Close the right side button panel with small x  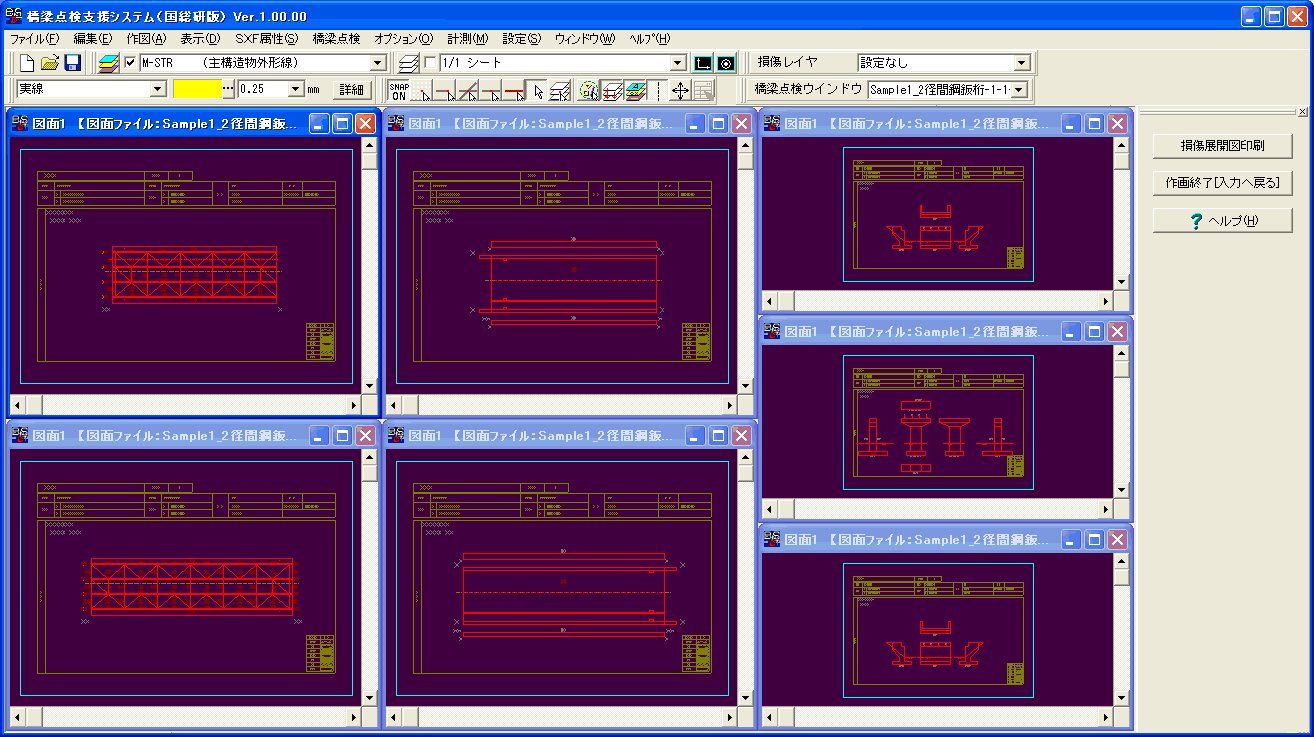[x=1302, y=111]
